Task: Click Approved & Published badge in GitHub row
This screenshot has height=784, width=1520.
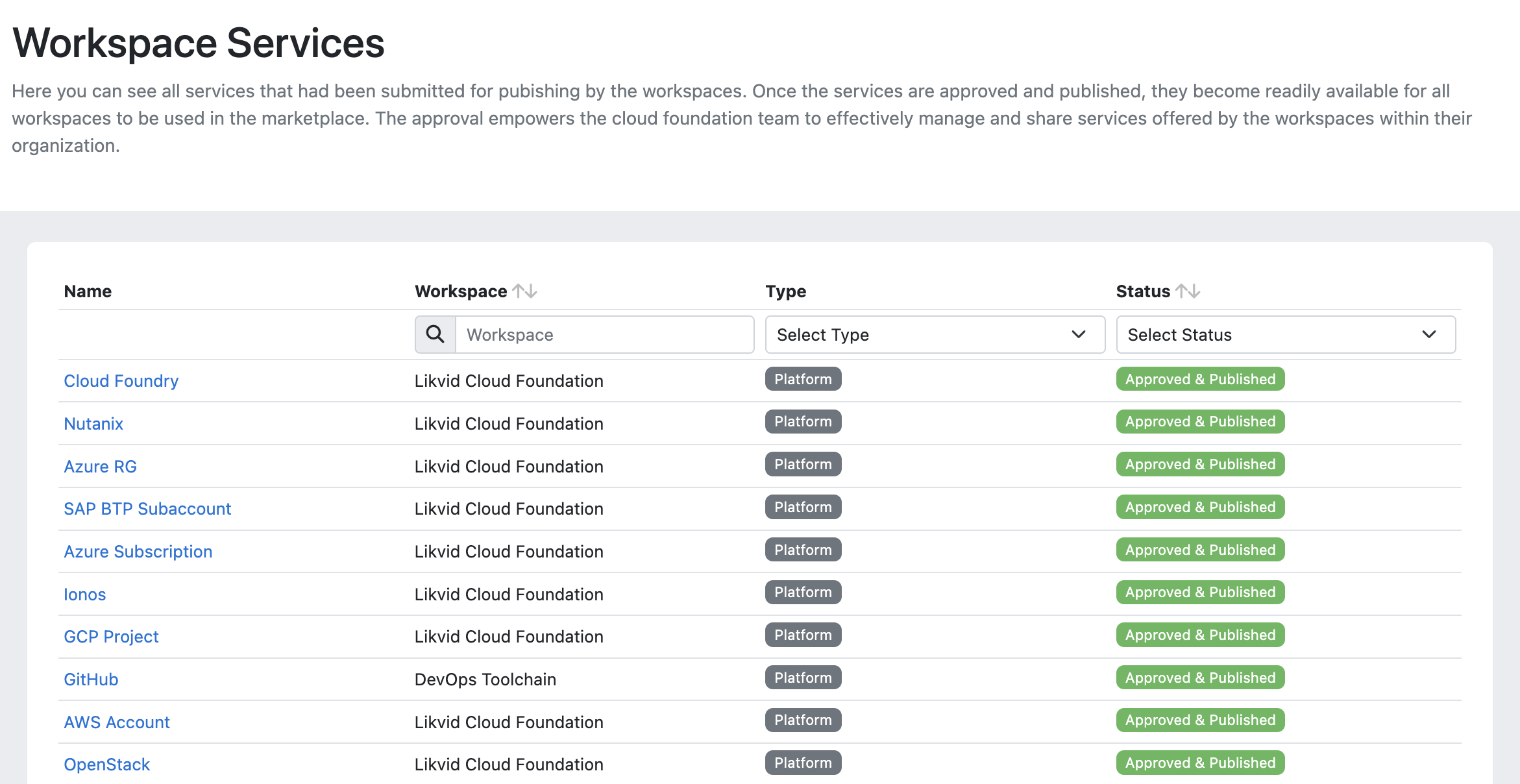Action: pos(1201,678)
